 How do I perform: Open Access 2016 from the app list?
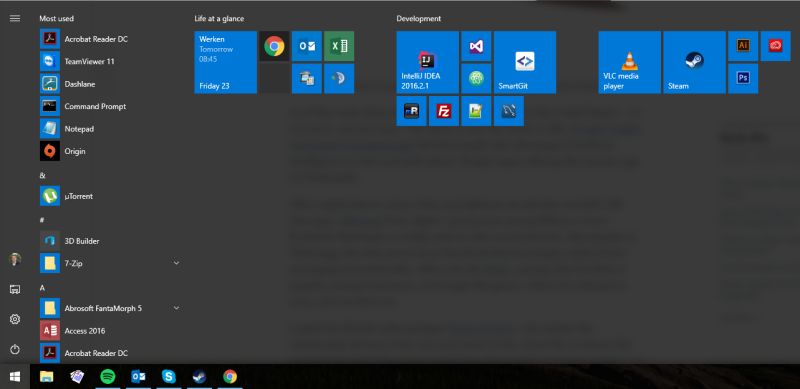coord(110,331)
